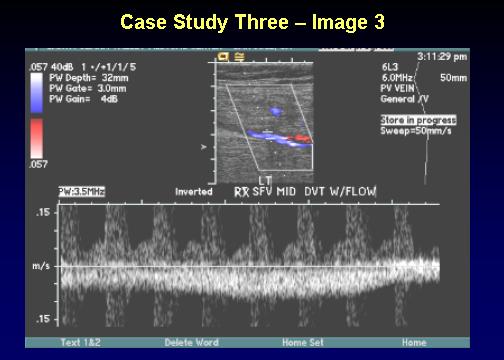Image resolution: width=504 pixels, height=360 pixels.
Task: Click the red portion of color scale bar
Action: pyautogui.click(x=37, y=138)
